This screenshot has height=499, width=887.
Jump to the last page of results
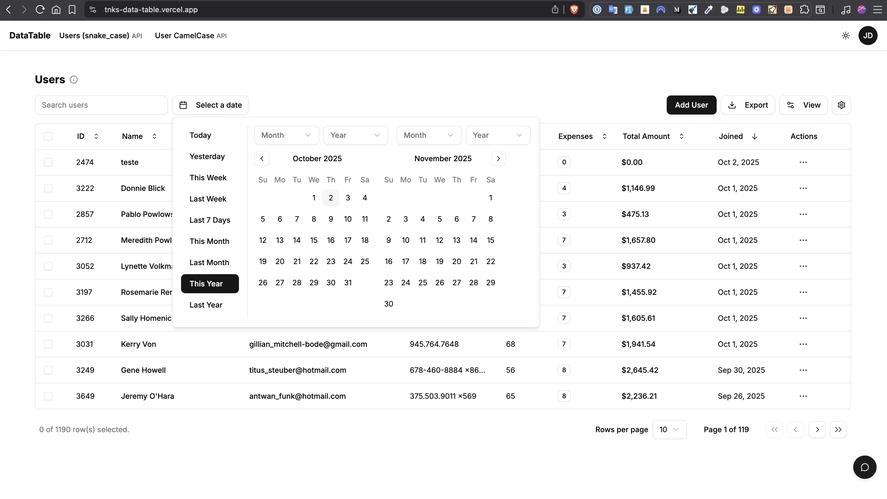click(838, 430)
